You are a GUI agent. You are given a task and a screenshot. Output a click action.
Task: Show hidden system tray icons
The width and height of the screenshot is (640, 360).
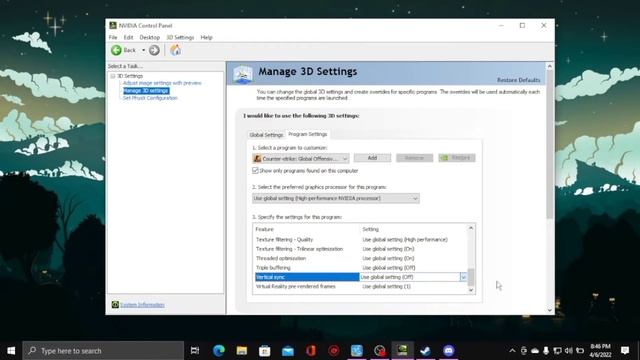[x=512, y=351]
